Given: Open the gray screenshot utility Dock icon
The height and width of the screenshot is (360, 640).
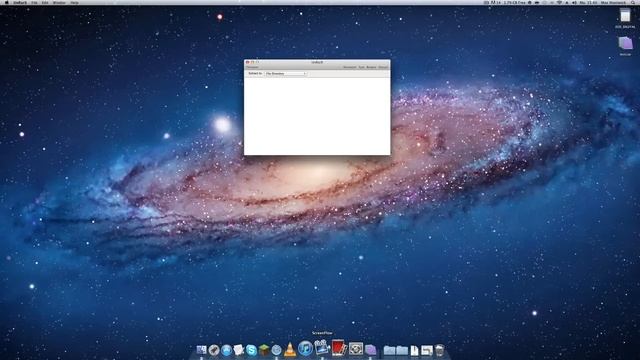Looking at the screenshot, I should point(356,349).
